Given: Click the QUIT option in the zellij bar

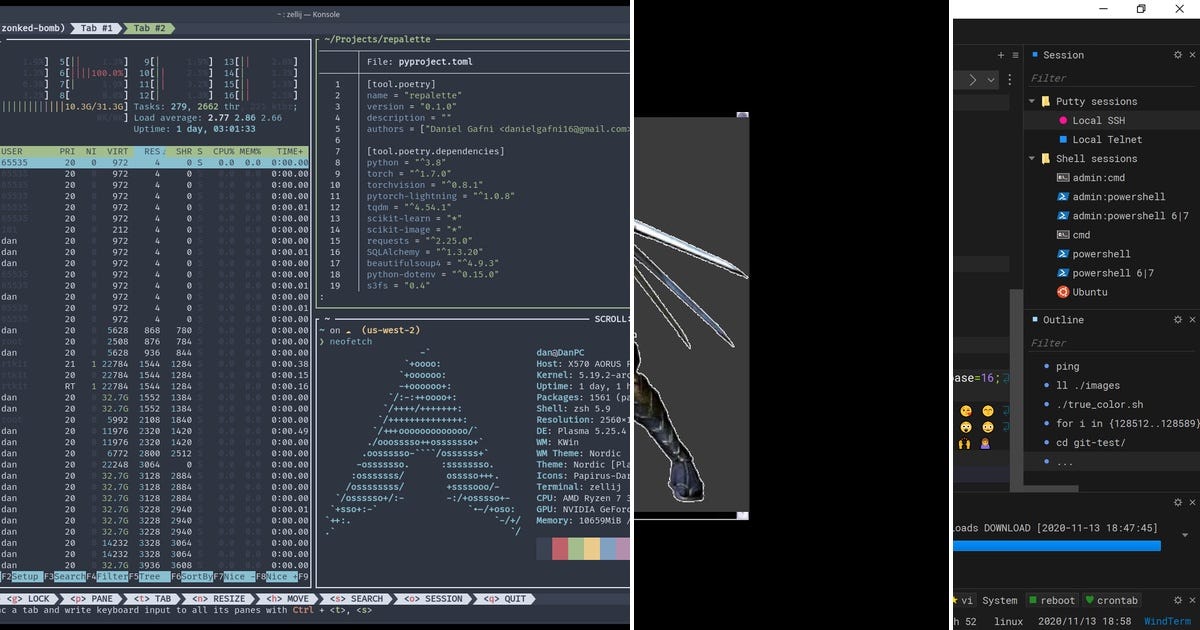Looking at the screenshot, I should 504,599.
